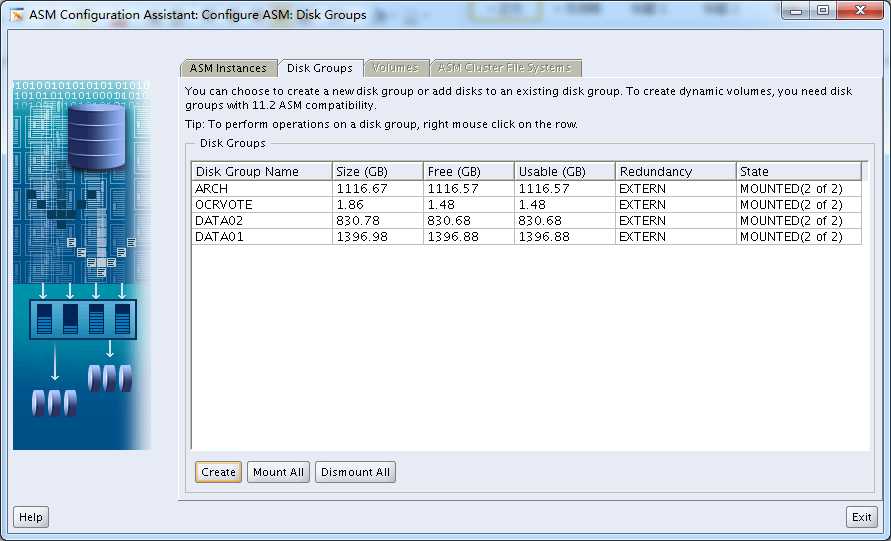Click size value 1116.67

pos(362,189)
